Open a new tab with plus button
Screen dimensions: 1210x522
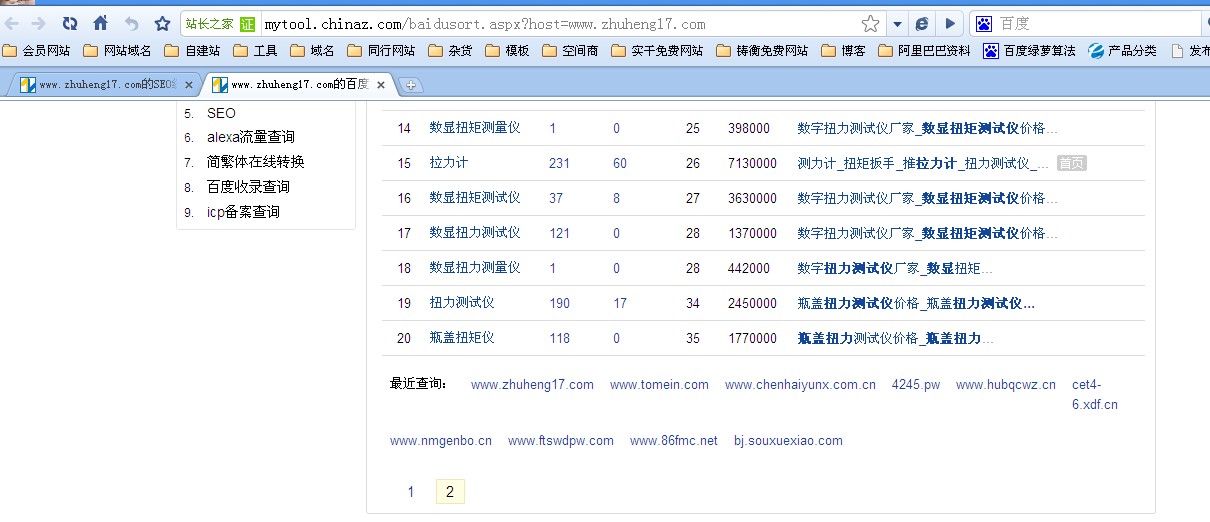click(411, 85)
